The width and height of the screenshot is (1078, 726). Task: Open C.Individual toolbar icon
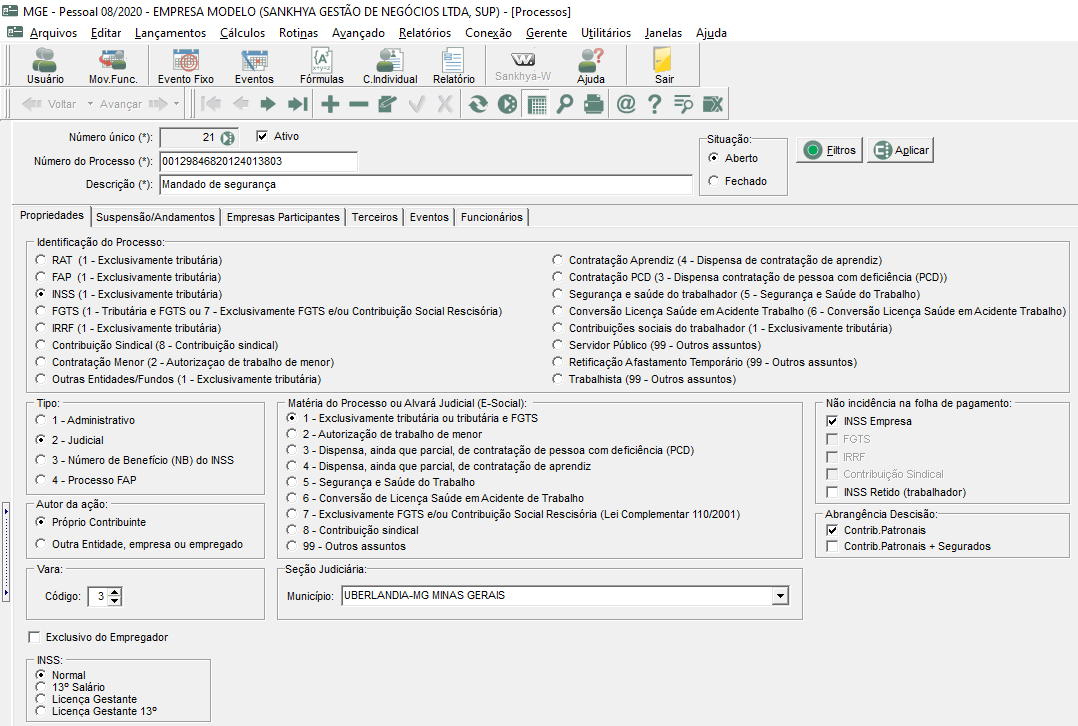coord(390,66)
